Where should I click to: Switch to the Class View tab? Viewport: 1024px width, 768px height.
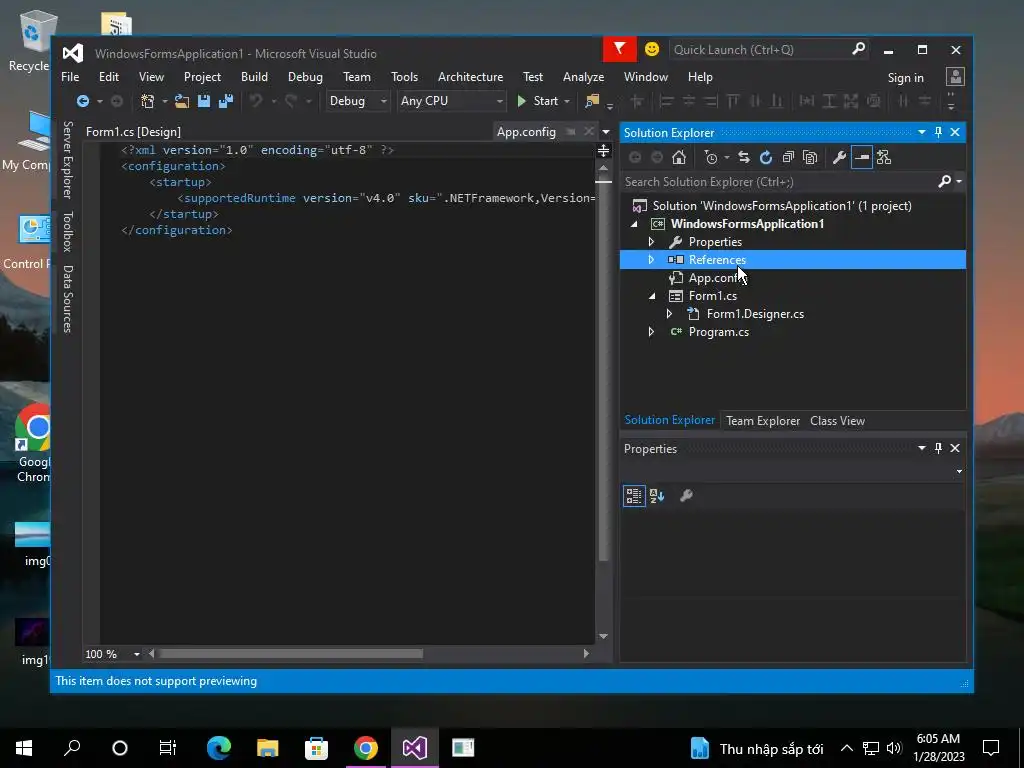[837, 421]
